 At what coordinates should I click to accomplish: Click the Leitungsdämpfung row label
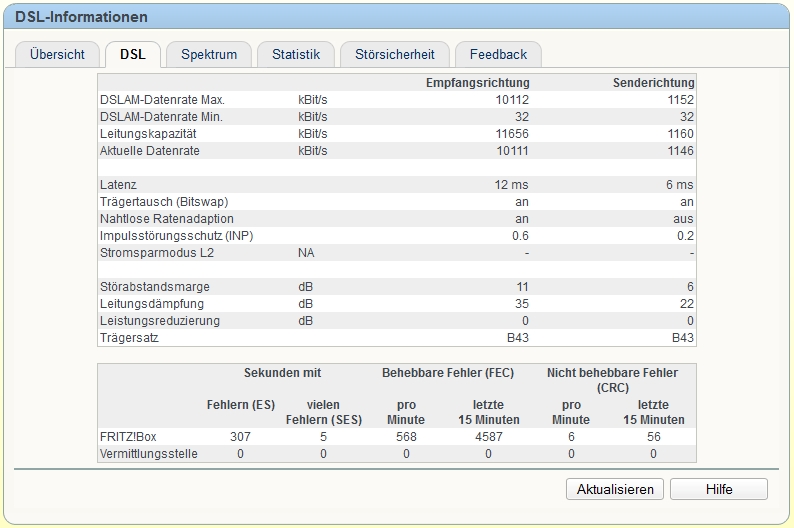(x=152, y=304)
